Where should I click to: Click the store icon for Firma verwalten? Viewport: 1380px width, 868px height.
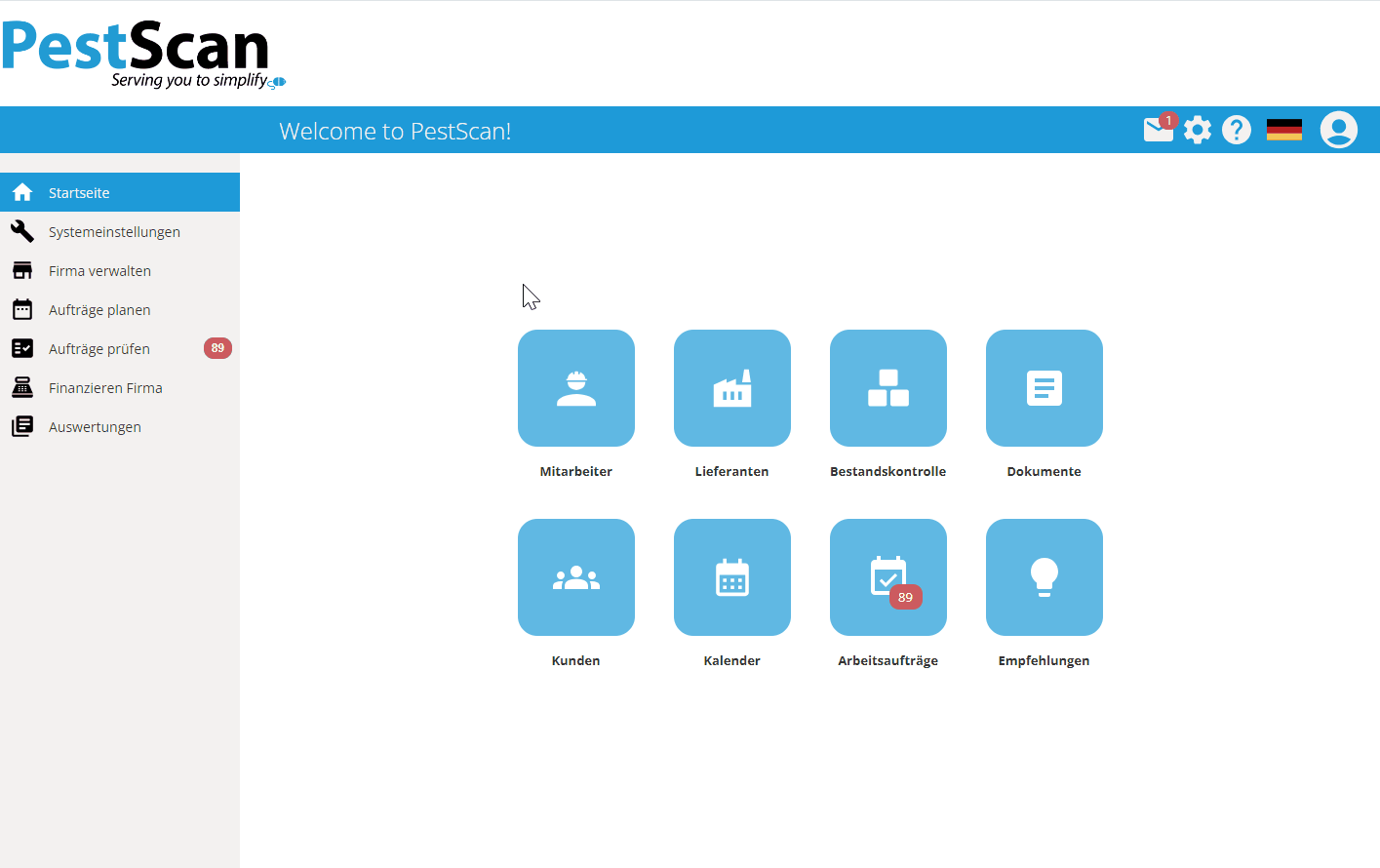(x=22, y=270)
